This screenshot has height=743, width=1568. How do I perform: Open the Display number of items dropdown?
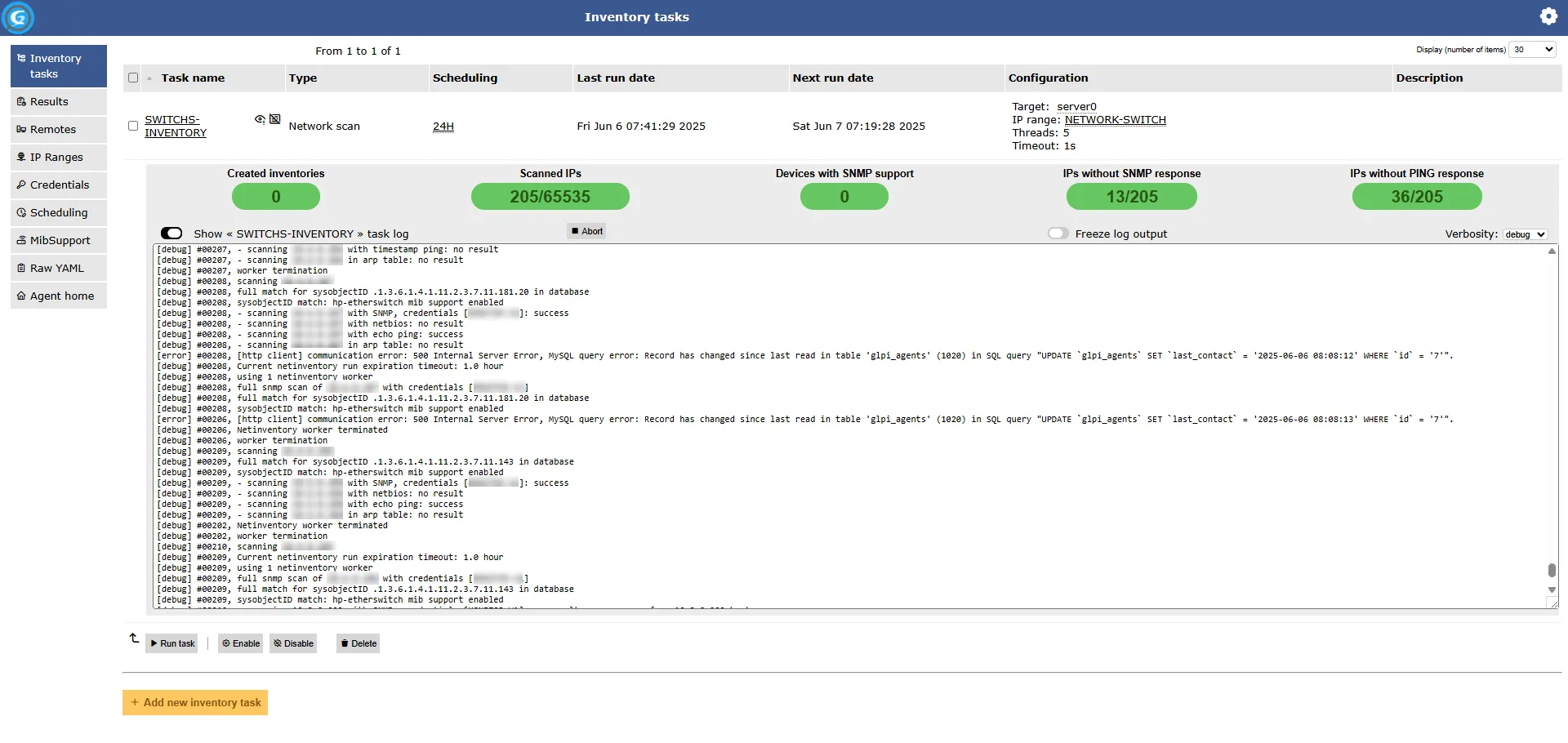(1531, 50)
